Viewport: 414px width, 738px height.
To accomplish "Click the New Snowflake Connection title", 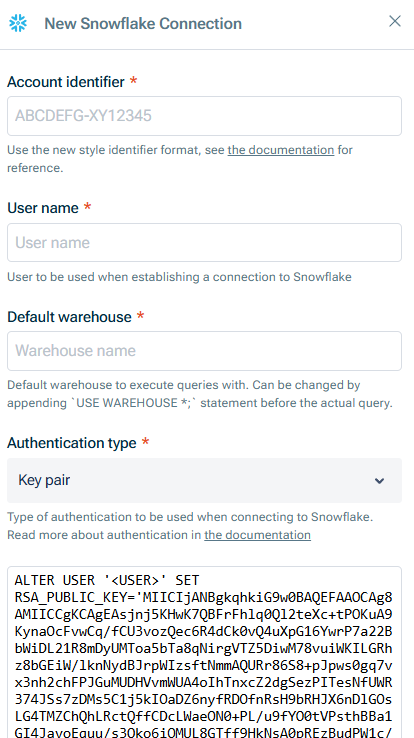I will tap(143, 24).
